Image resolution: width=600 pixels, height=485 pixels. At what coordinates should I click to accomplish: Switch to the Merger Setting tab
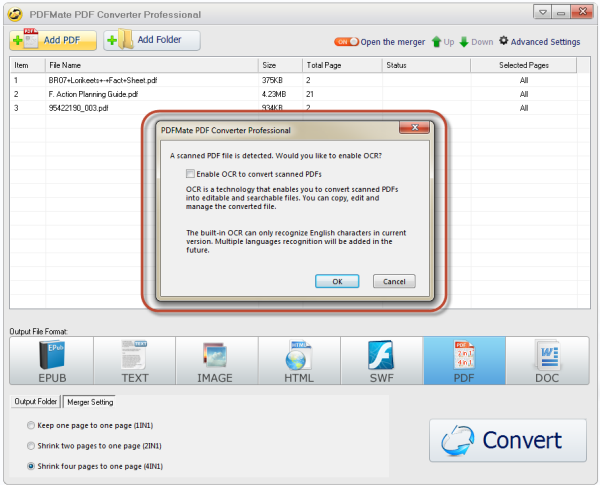point(90,402)
